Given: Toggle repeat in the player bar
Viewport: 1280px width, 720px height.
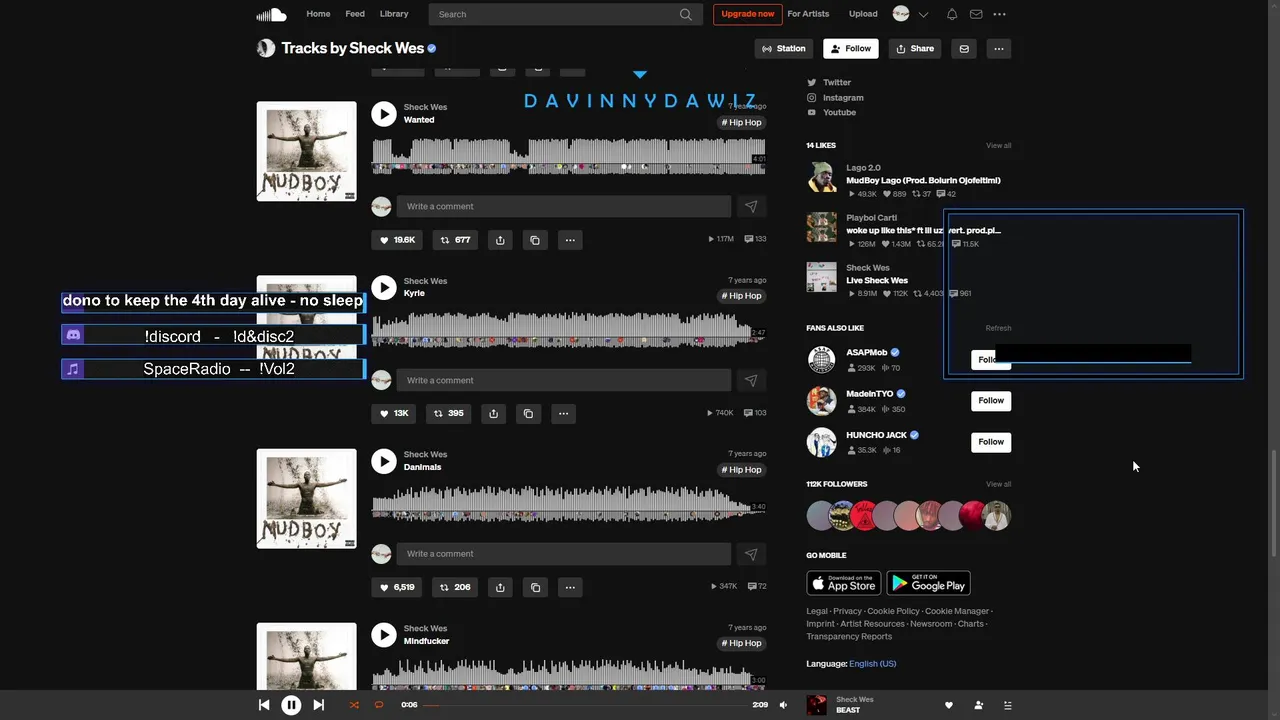Looking at the screenshot, I should tap(379, 705).
